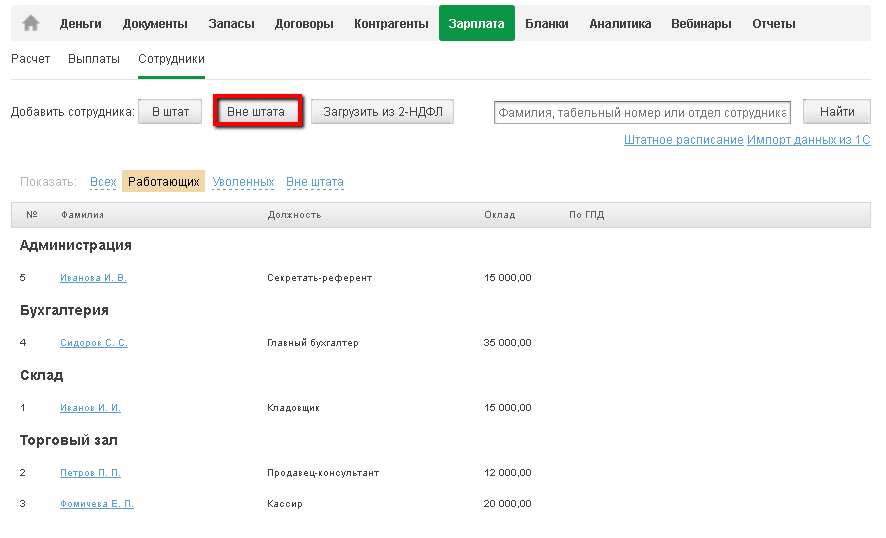Click the Должность column header
886x538 pixels.
pyautogui.click(x=294, y=215)
